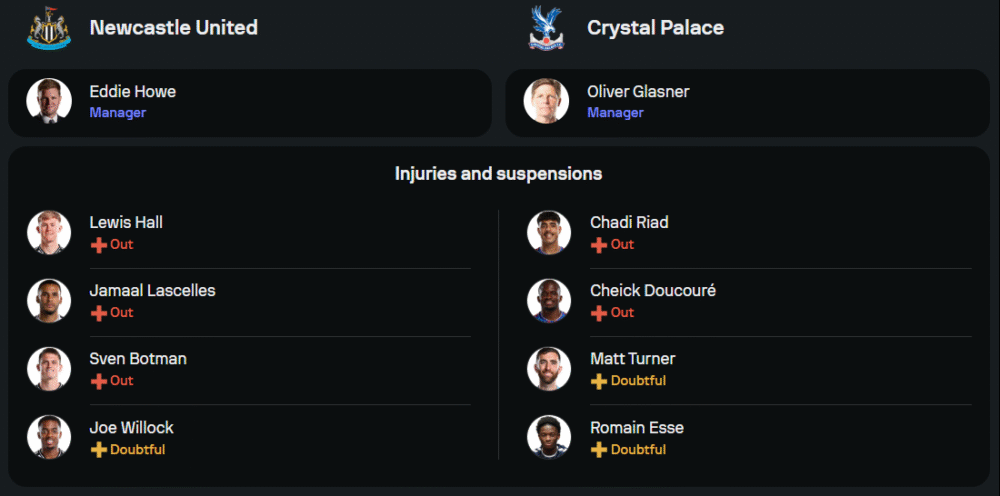Image resolution: width=1000 pixels, height=496 pixels.
Task: Open the Crystal Palace team name link
Action: 655,28
